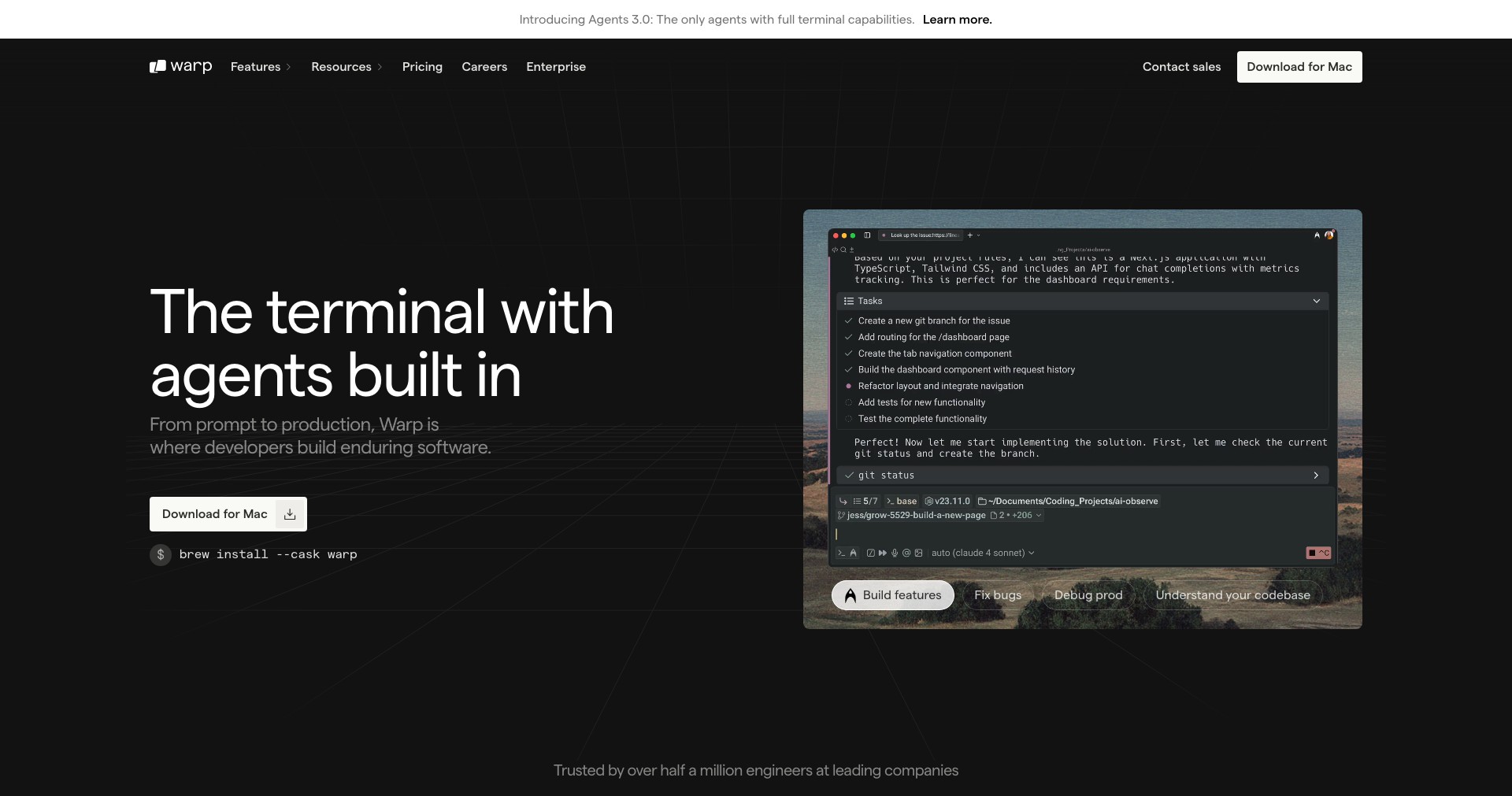
Task: Open the Enterprise page
Action: point(556,67)
